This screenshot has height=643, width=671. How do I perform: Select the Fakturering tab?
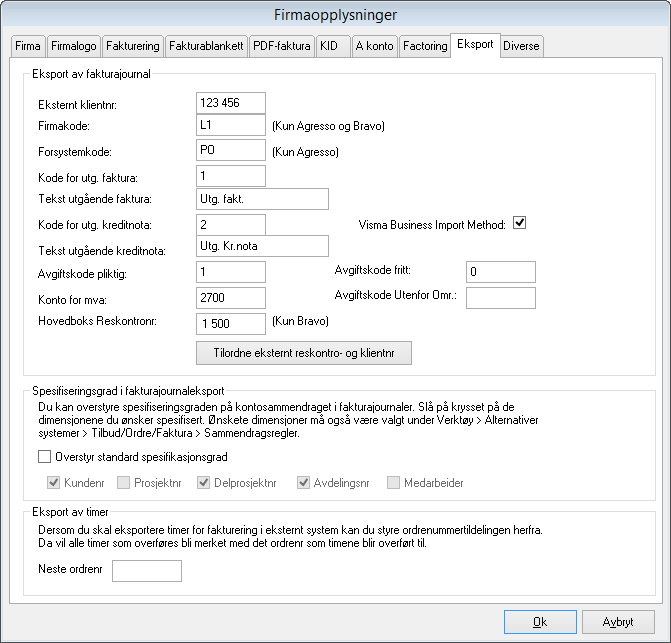[x=133, y=46]
